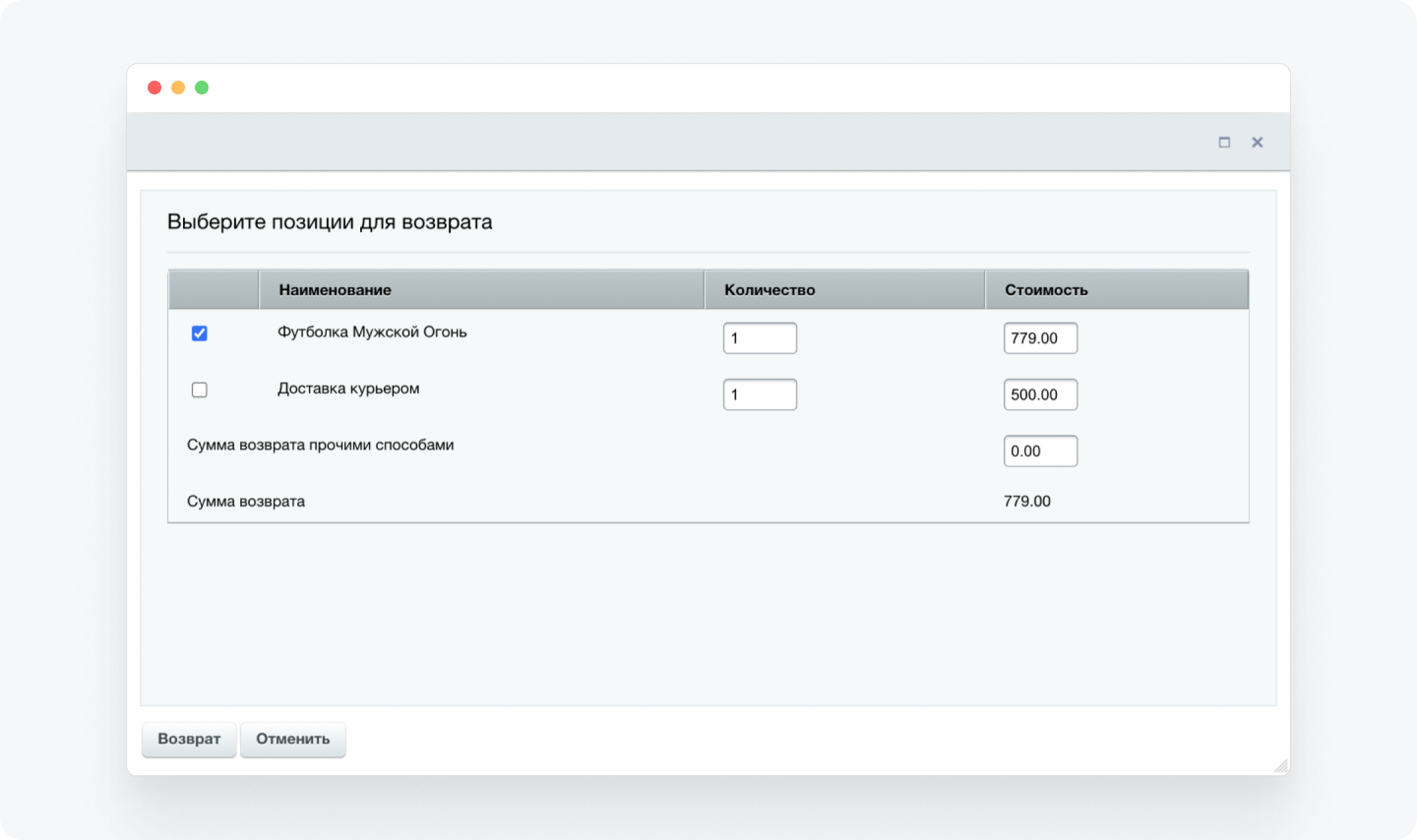The width and height of the screenshot is (1417, 840).
Task: Uncheck the Футболка Мужской Огонь checkbox
Action: (x=199, y=333)
